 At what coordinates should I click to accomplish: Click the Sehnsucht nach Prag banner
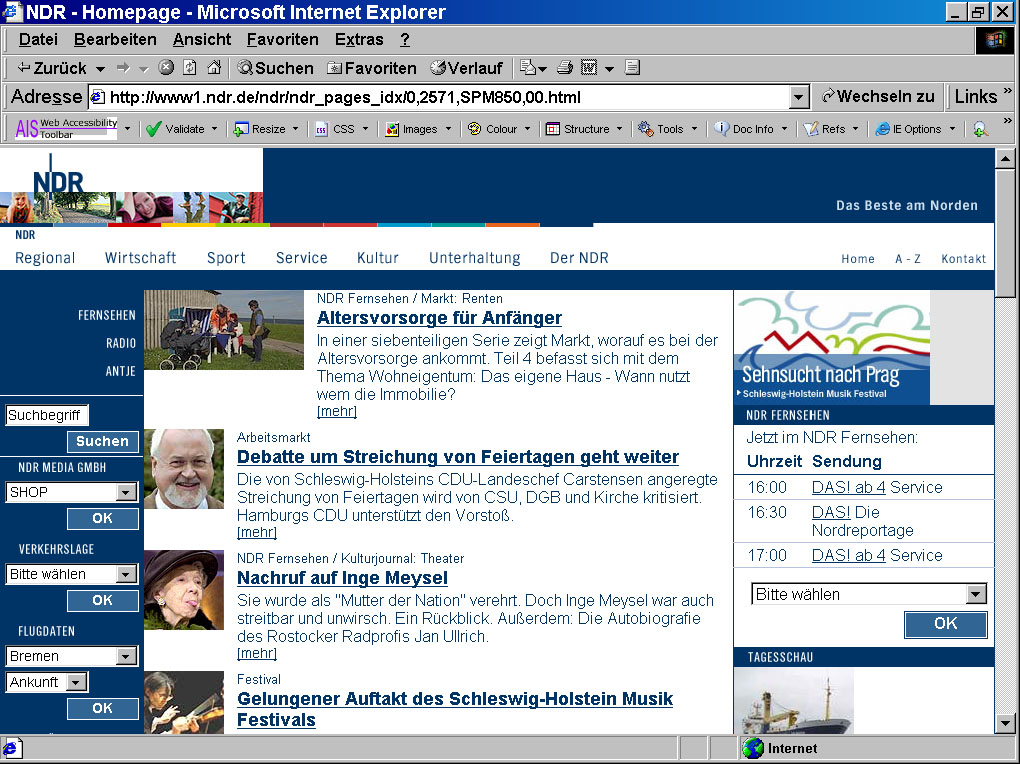pos(831,348)
